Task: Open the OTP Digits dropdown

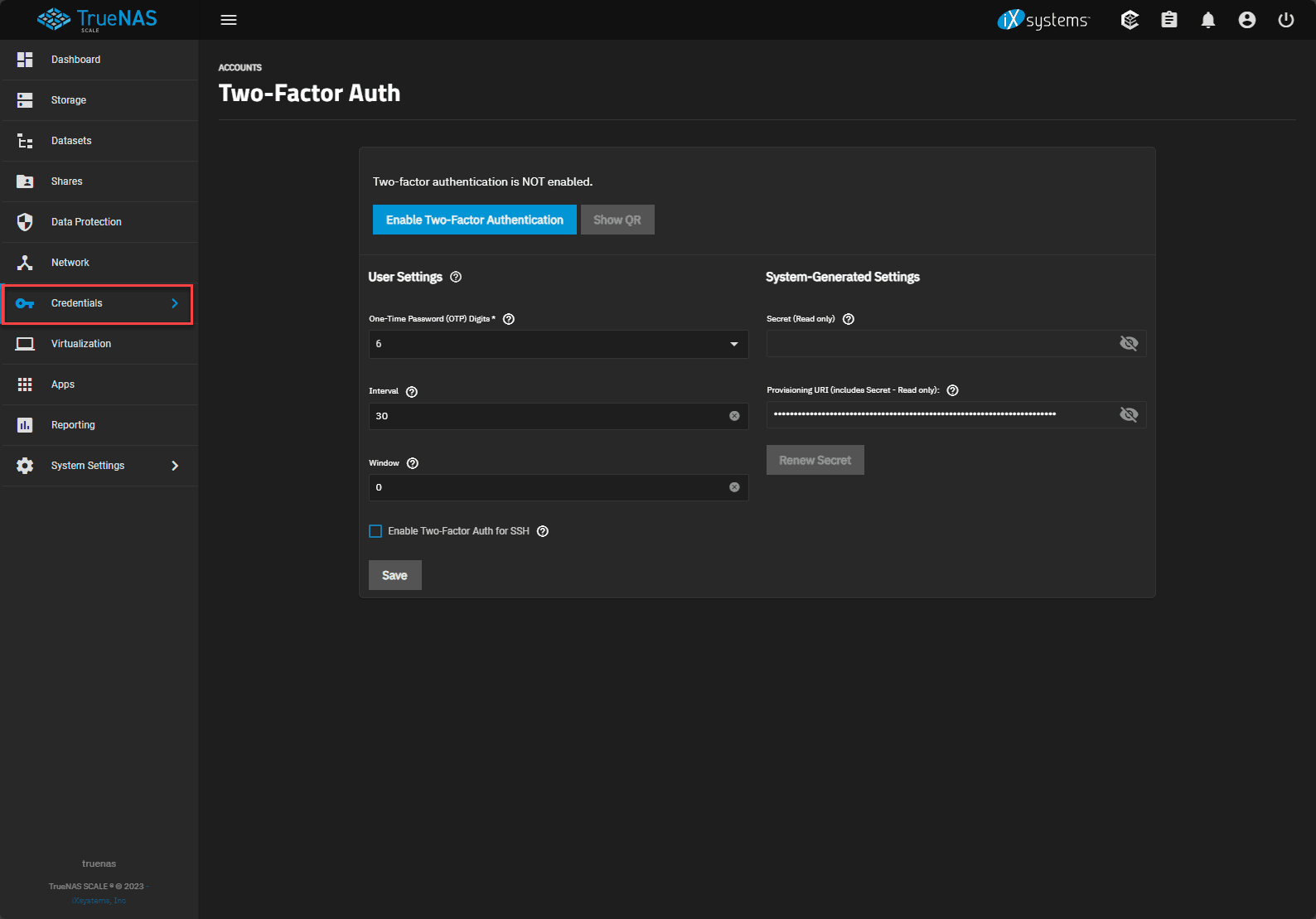Action: coord(559,344)
